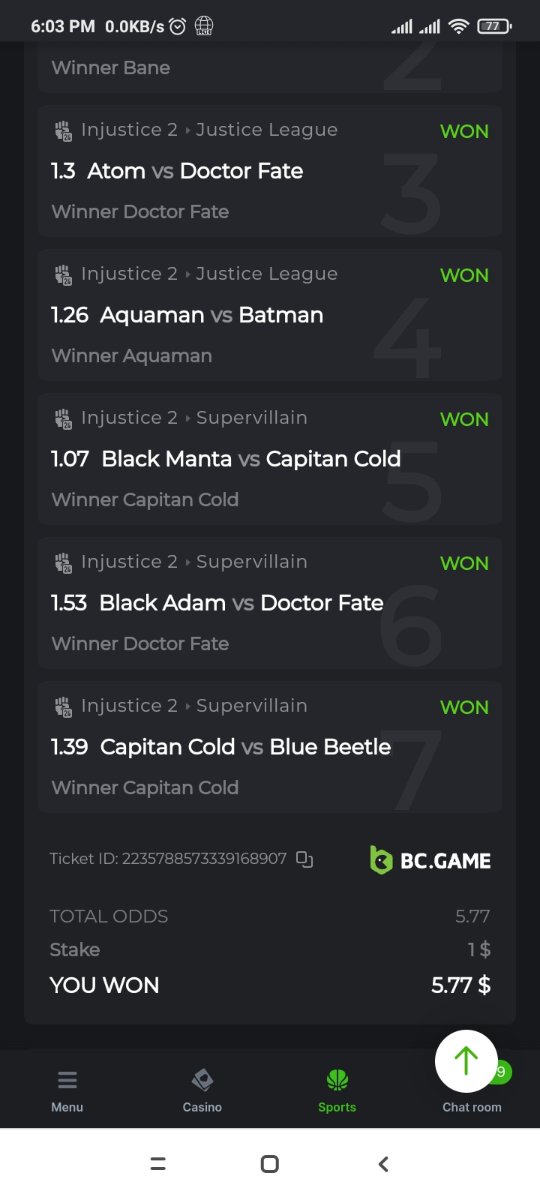Click esports icon on Aquaman vs Batman bet
The width and height of the screenshot is (540, 1200).
tap(63, 274)
